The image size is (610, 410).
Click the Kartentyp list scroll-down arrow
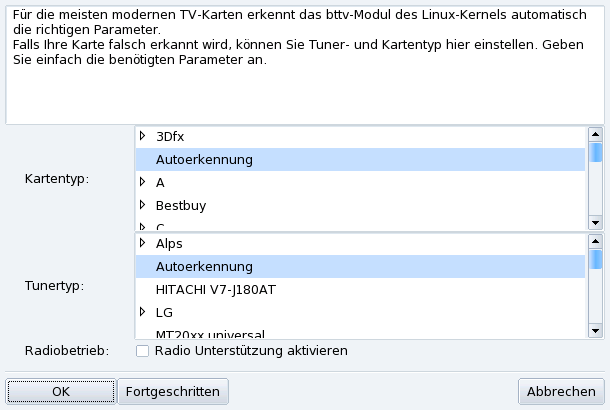point(596,222)
